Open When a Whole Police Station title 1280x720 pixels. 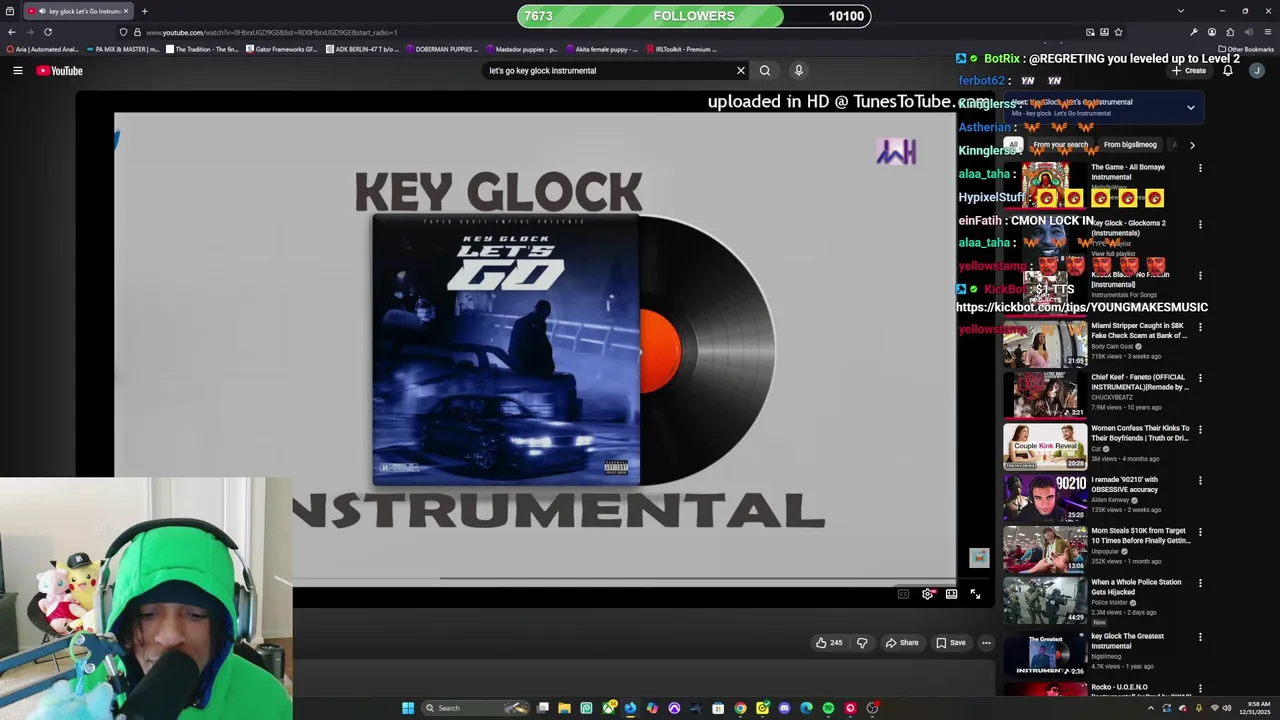(1136, 587)
